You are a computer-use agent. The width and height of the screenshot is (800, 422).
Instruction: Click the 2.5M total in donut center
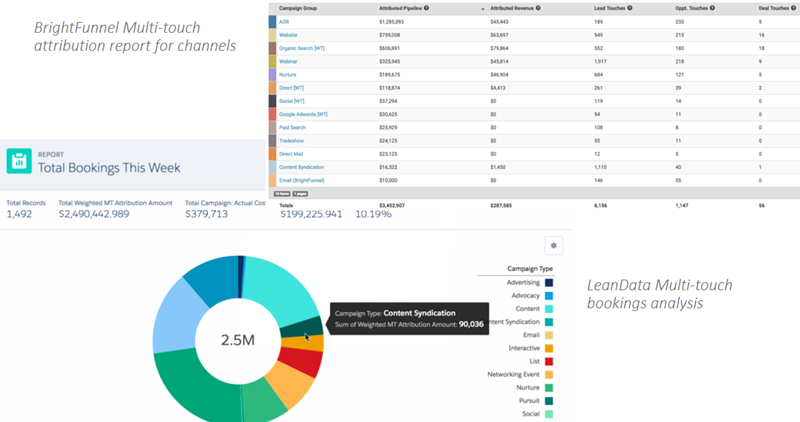coord(238,340)
